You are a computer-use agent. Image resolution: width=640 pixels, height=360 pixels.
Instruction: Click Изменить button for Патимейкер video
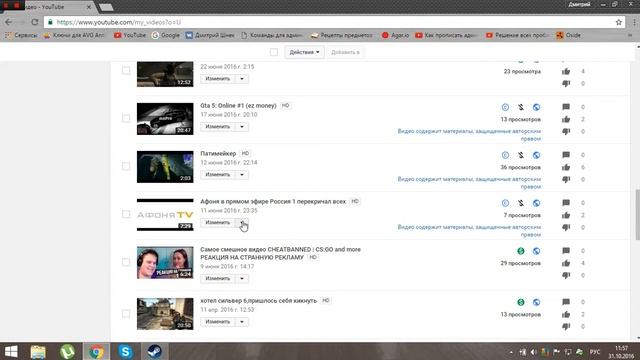click(x=218, y=175)
